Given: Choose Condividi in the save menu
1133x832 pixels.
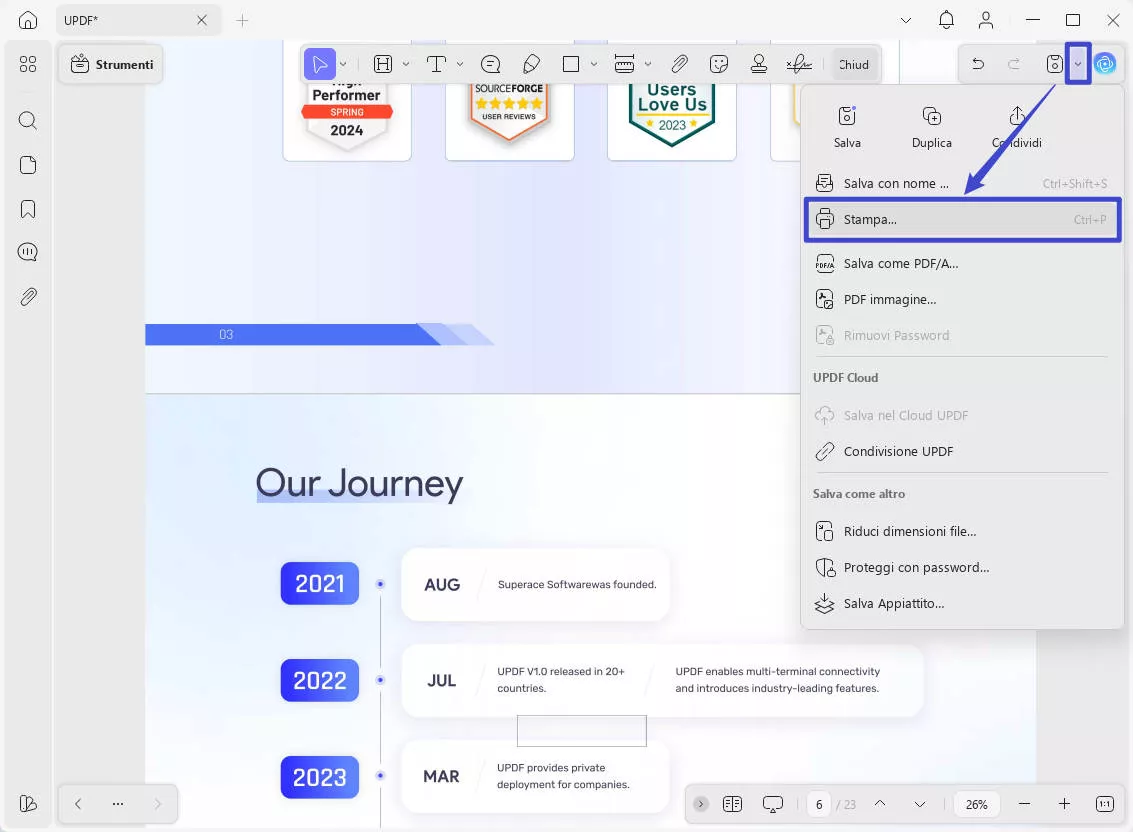Looking at the screenshot, I should 1017,126.
